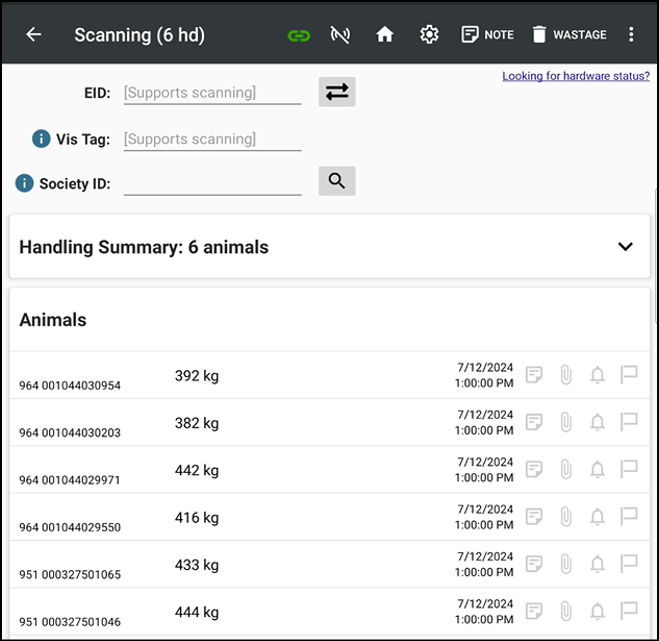Click the EID input field

pyautogui.click(x=212, y=93)
